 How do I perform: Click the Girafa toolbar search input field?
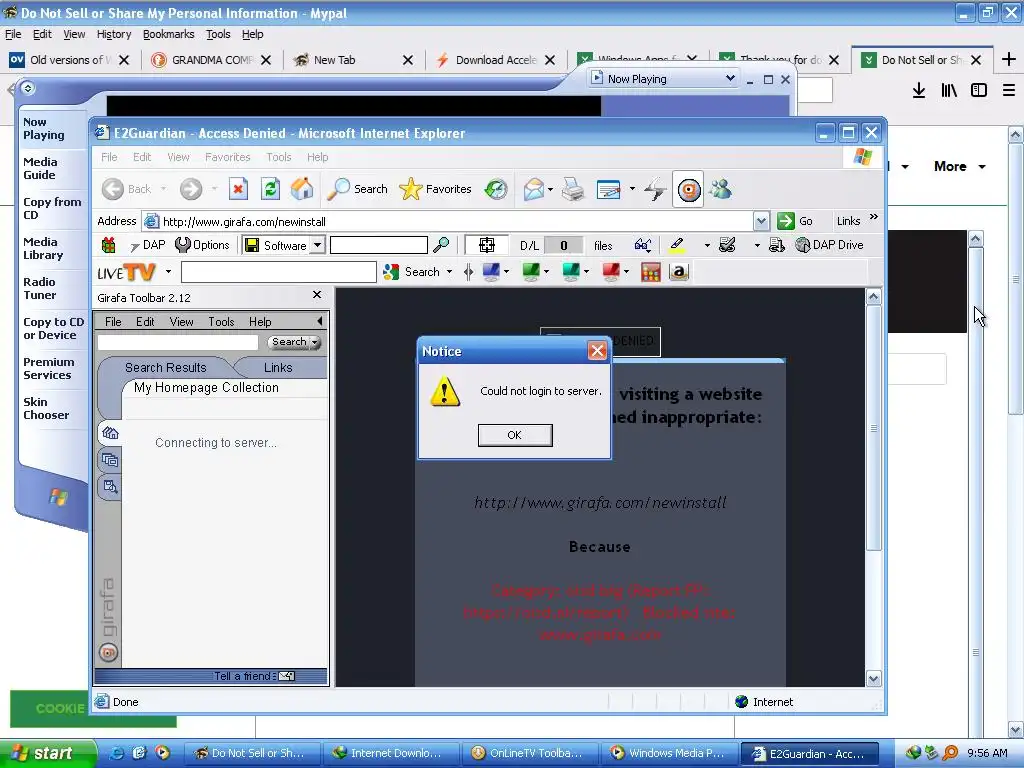coord(178,342)
